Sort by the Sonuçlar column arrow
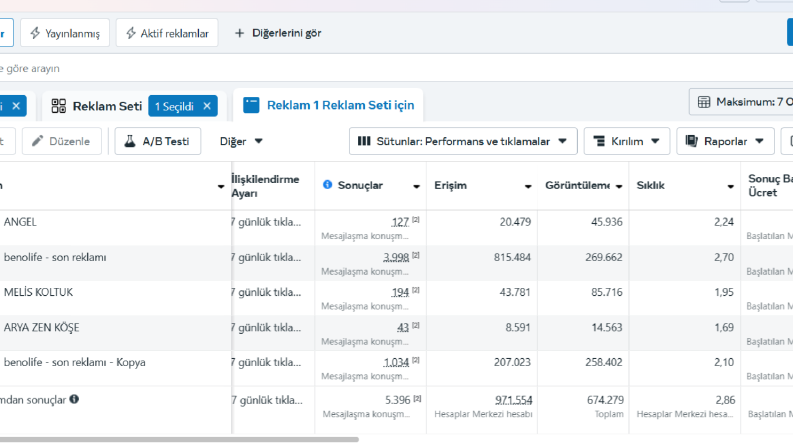Image resolution: width=793 pixels, height=446 pixels. (416, 186)
